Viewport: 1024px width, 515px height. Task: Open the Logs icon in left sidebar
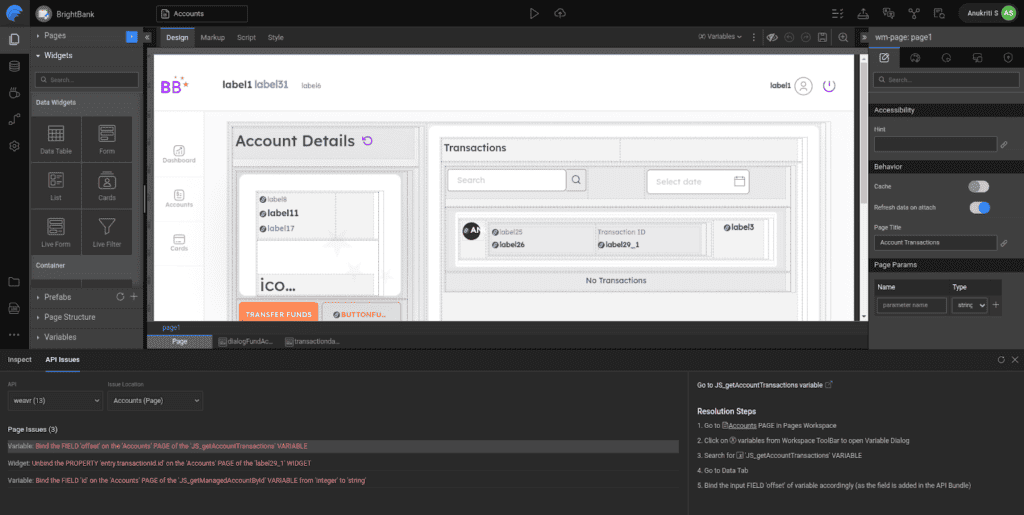coord(14,308)
